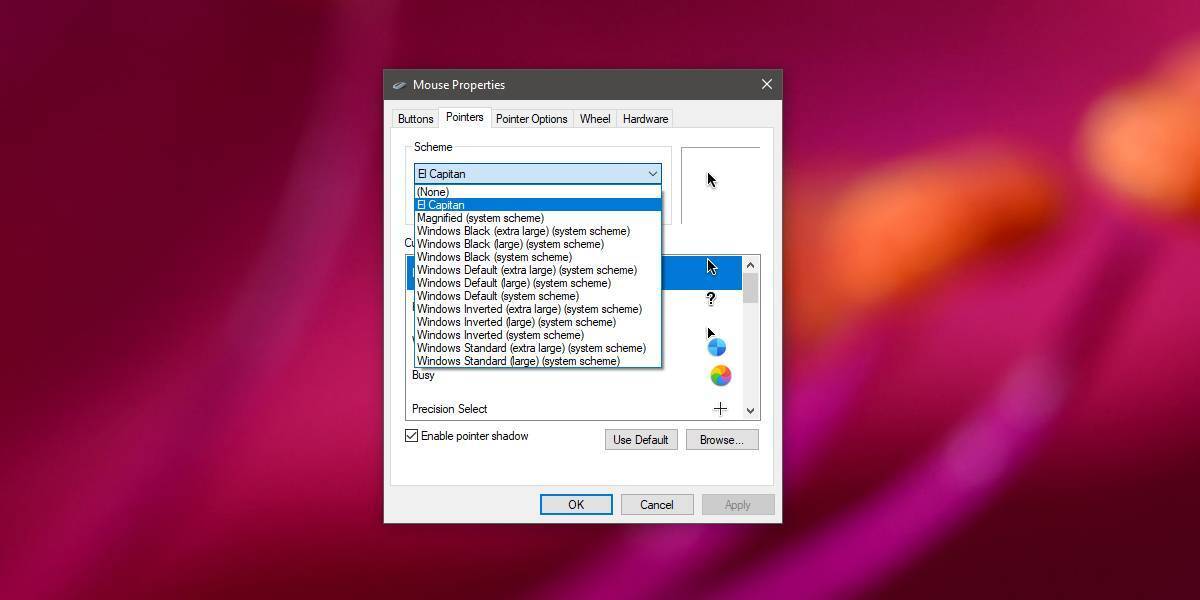
Task: Choose Windows Black (system scheme) option
Action: [x=538, y=257]
